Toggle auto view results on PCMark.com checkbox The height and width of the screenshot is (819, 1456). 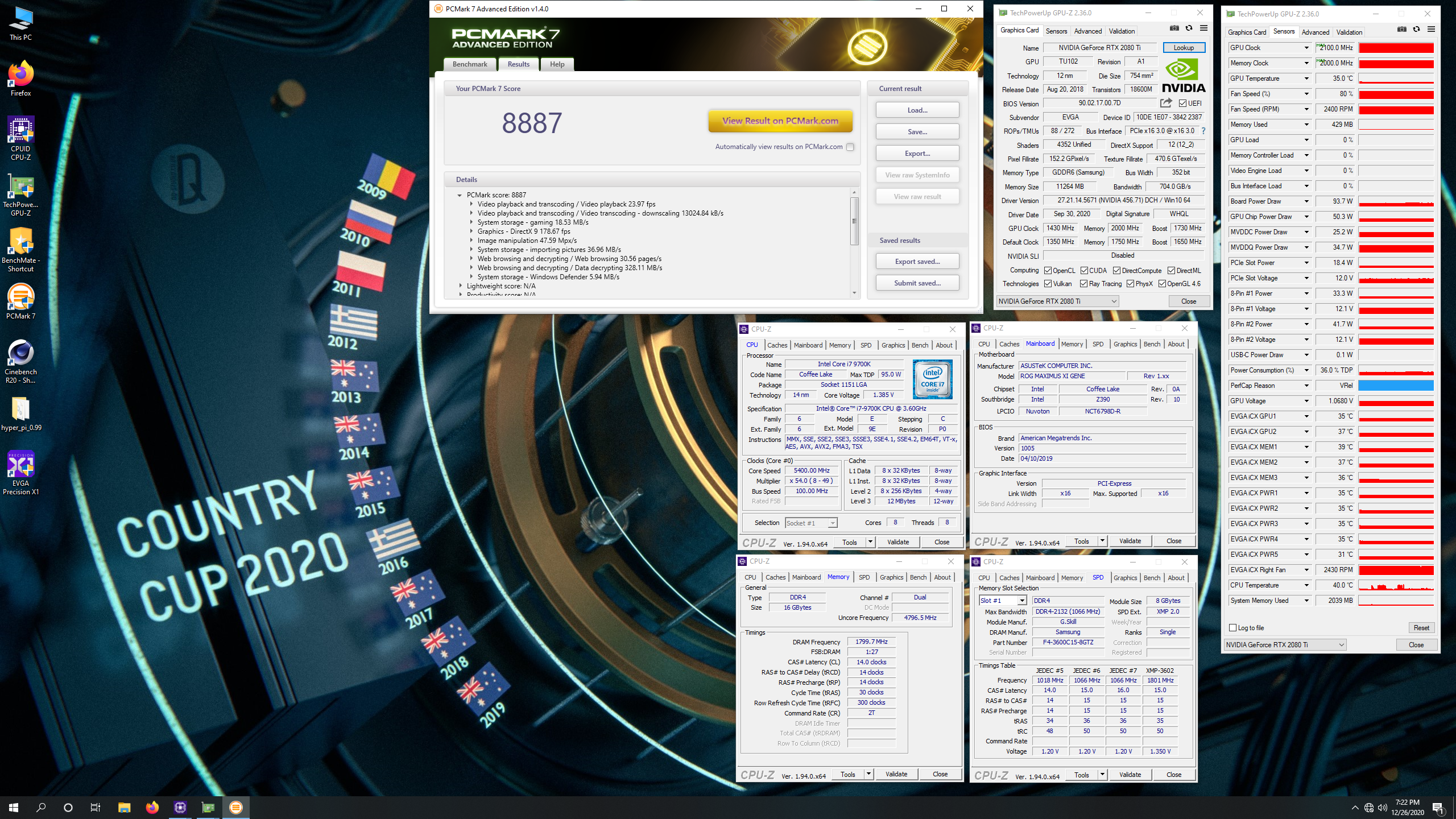[850, 147]
